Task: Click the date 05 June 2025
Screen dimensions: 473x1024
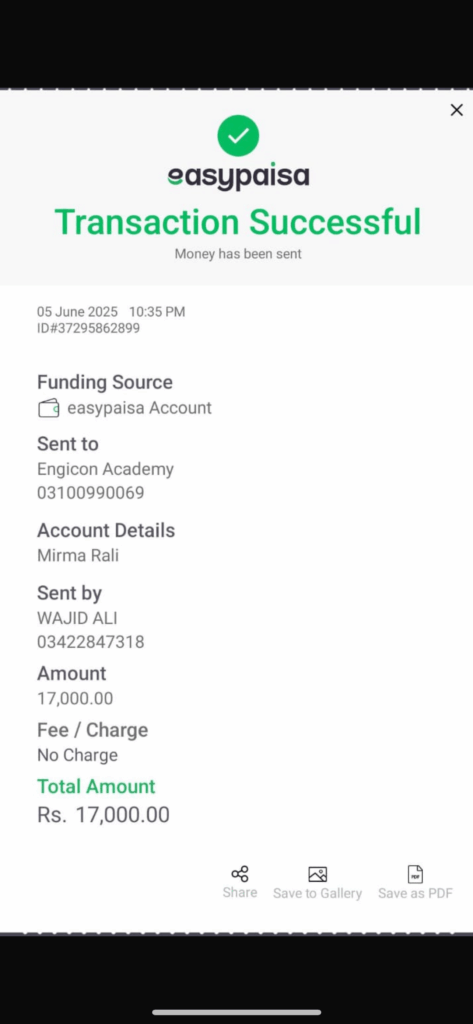Action: click(77, 312)
